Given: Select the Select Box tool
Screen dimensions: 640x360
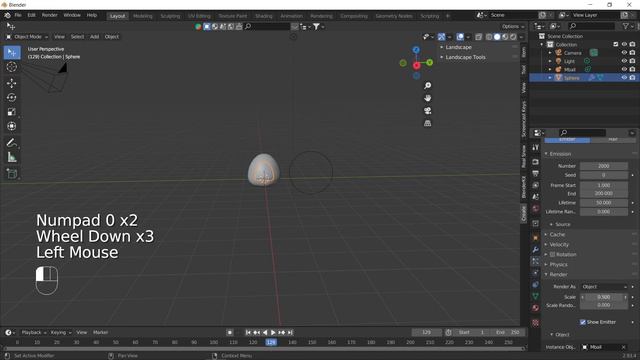Looking at the screenshot, I should pos(12,53).
